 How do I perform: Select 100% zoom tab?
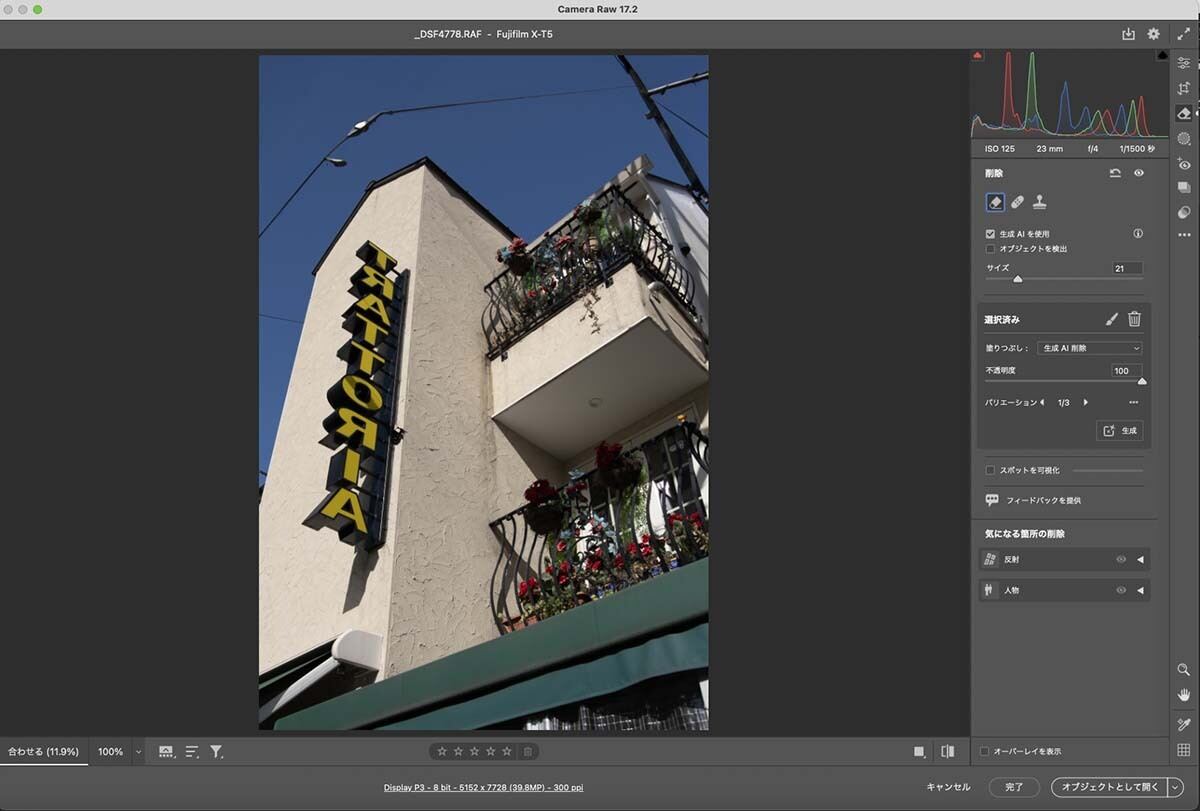(110, 751)
